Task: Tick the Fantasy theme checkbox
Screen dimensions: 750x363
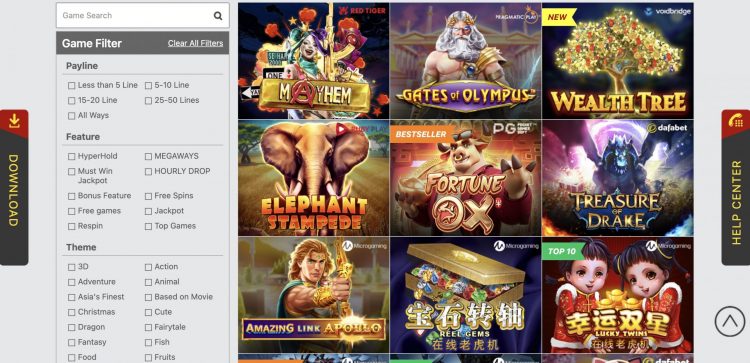Action: 72,343
